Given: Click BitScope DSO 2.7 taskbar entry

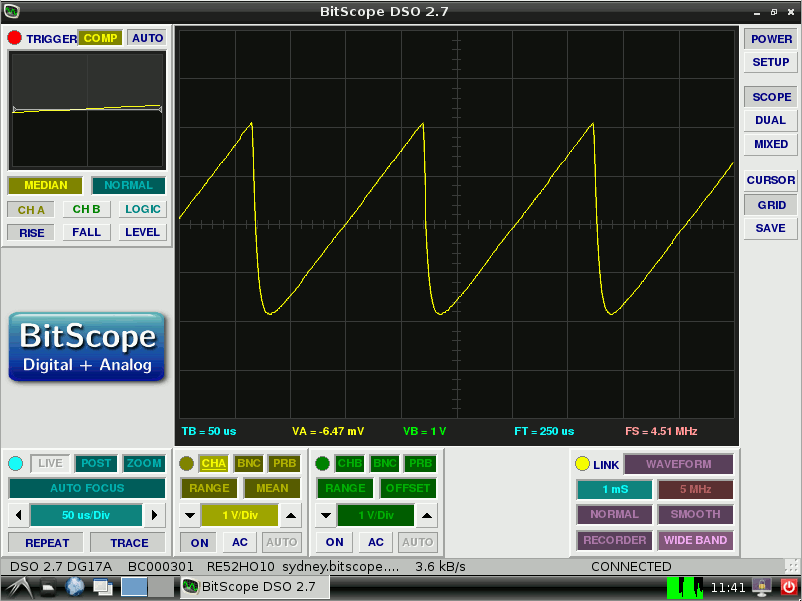Looking at the screenshot, I should click(x=254, y=587).
